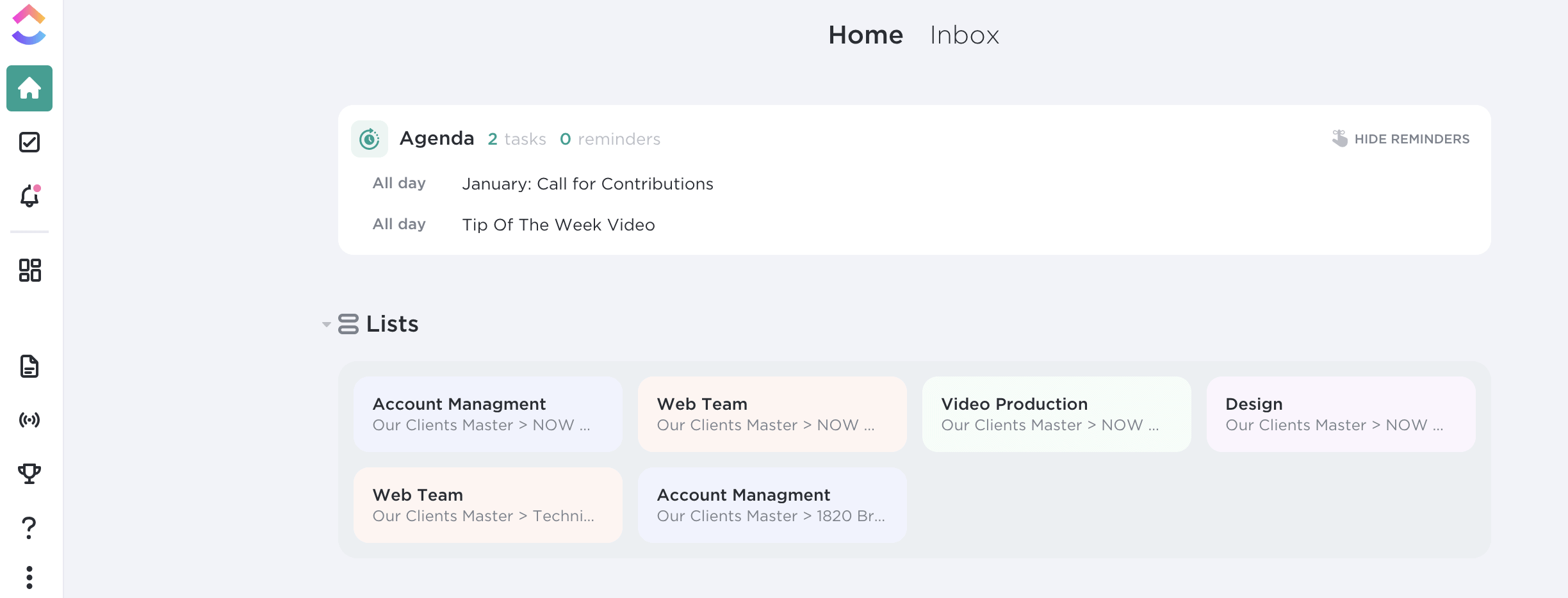Open the Docs sidebar icon
The width and height of the screenshot is (1568, 598).
29,366
